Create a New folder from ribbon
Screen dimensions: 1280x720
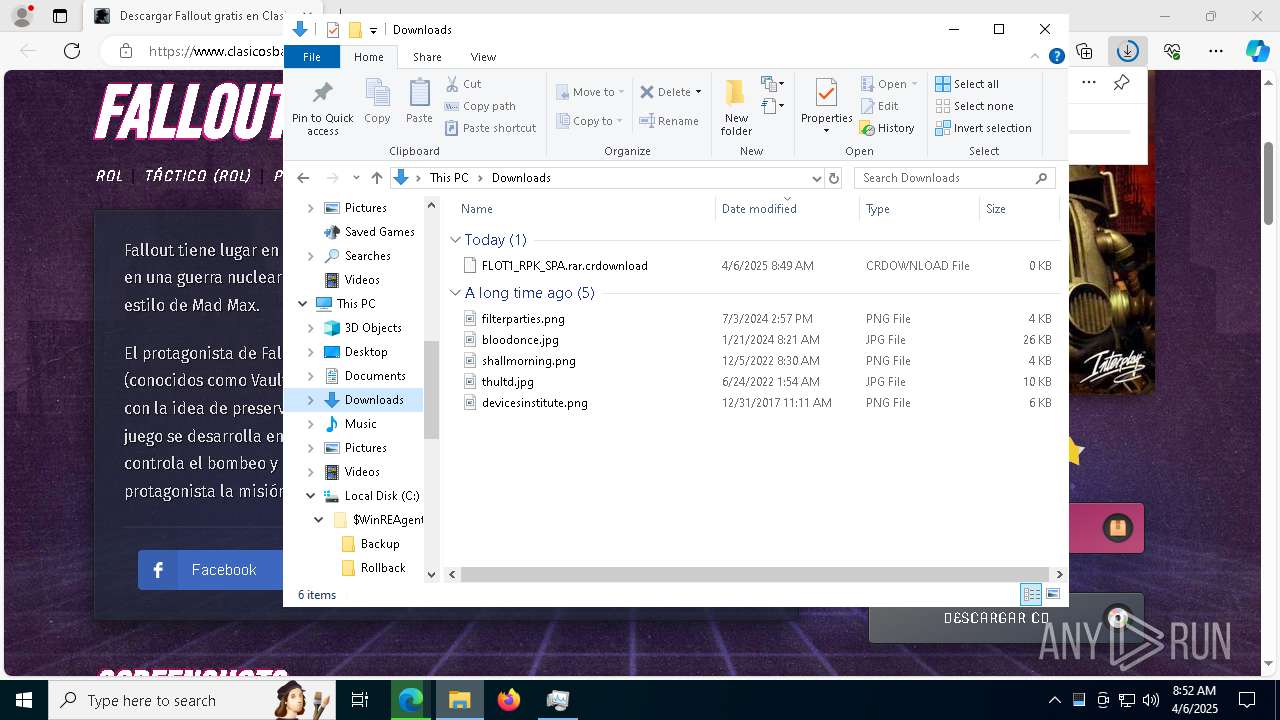(x=736, y=107)
